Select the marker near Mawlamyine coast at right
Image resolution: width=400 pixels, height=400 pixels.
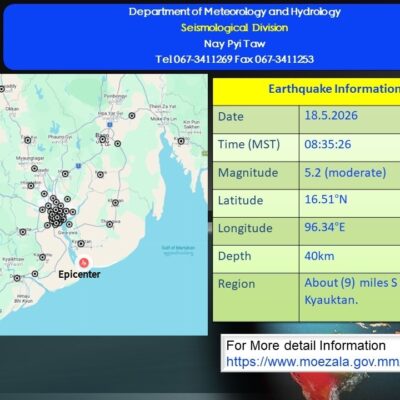(181, 141)
